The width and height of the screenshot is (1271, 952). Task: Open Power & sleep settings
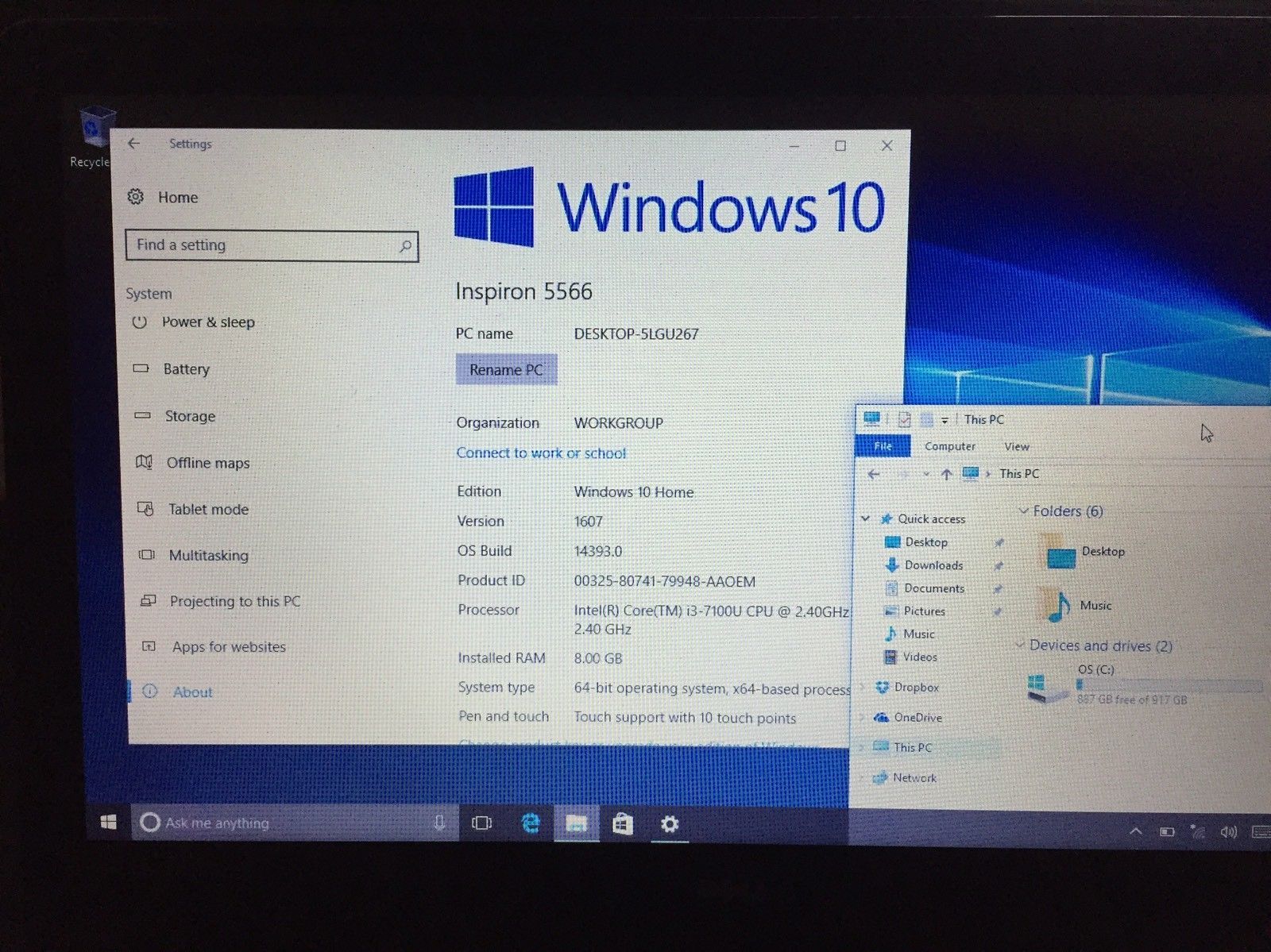coord(193,322)
